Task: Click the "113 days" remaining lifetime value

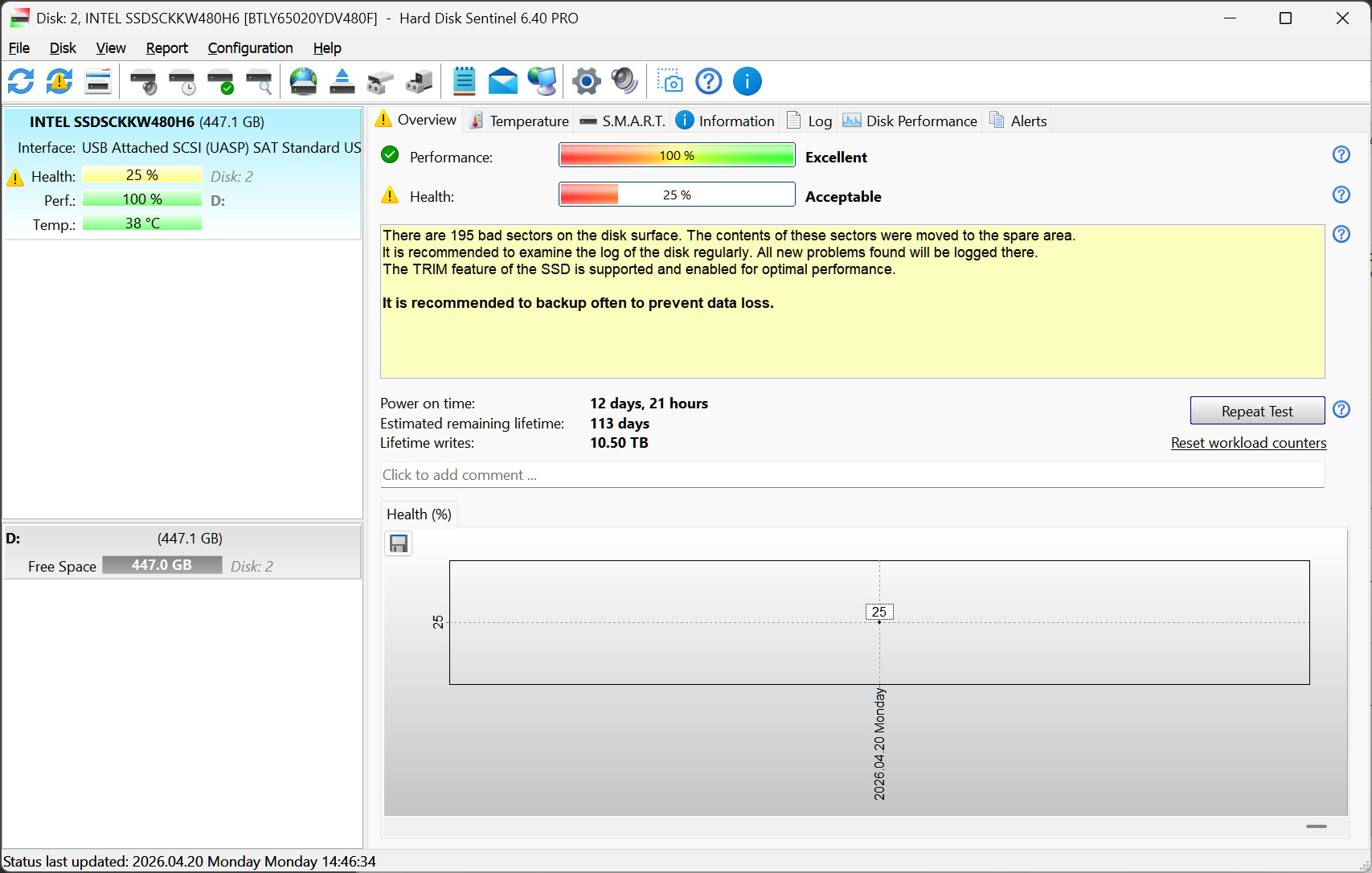Action: tap(620, 424)
